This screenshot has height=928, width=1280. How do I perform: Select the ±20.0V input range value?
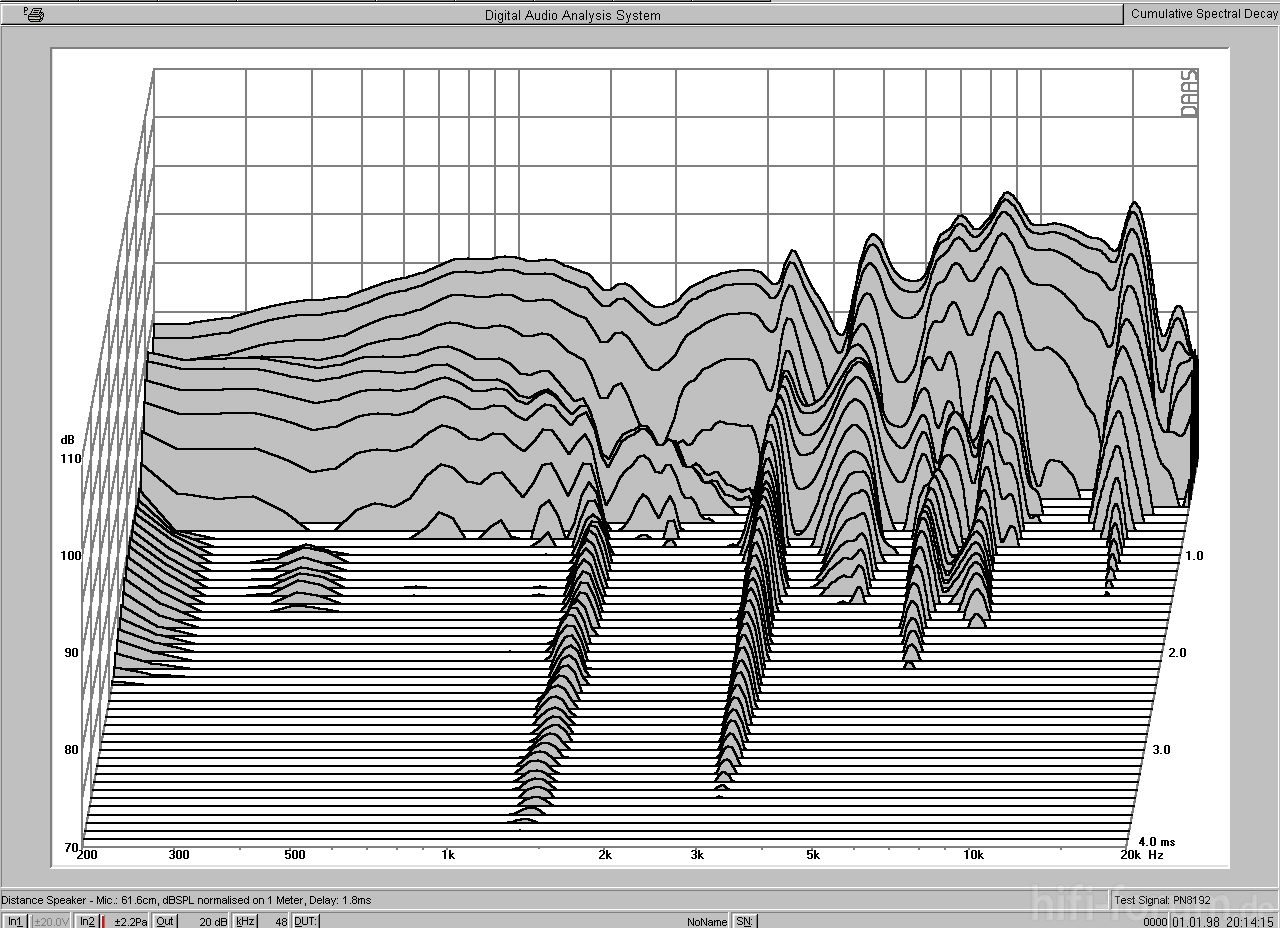pos(51,921)
